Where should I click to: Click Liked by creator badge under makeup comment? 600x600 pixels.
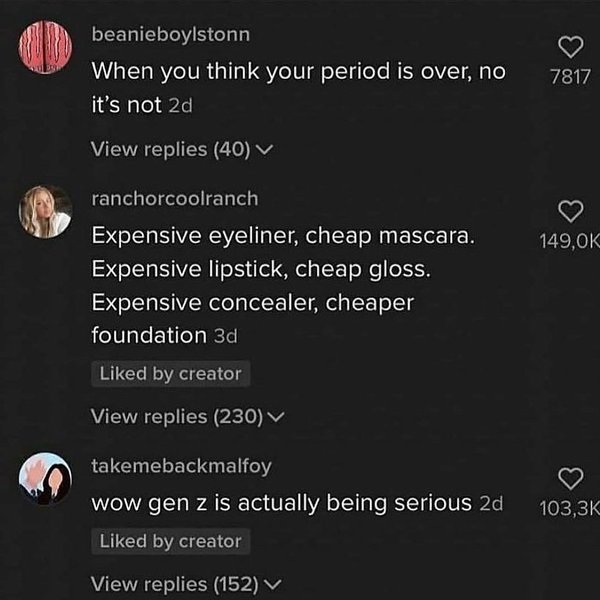170,374
